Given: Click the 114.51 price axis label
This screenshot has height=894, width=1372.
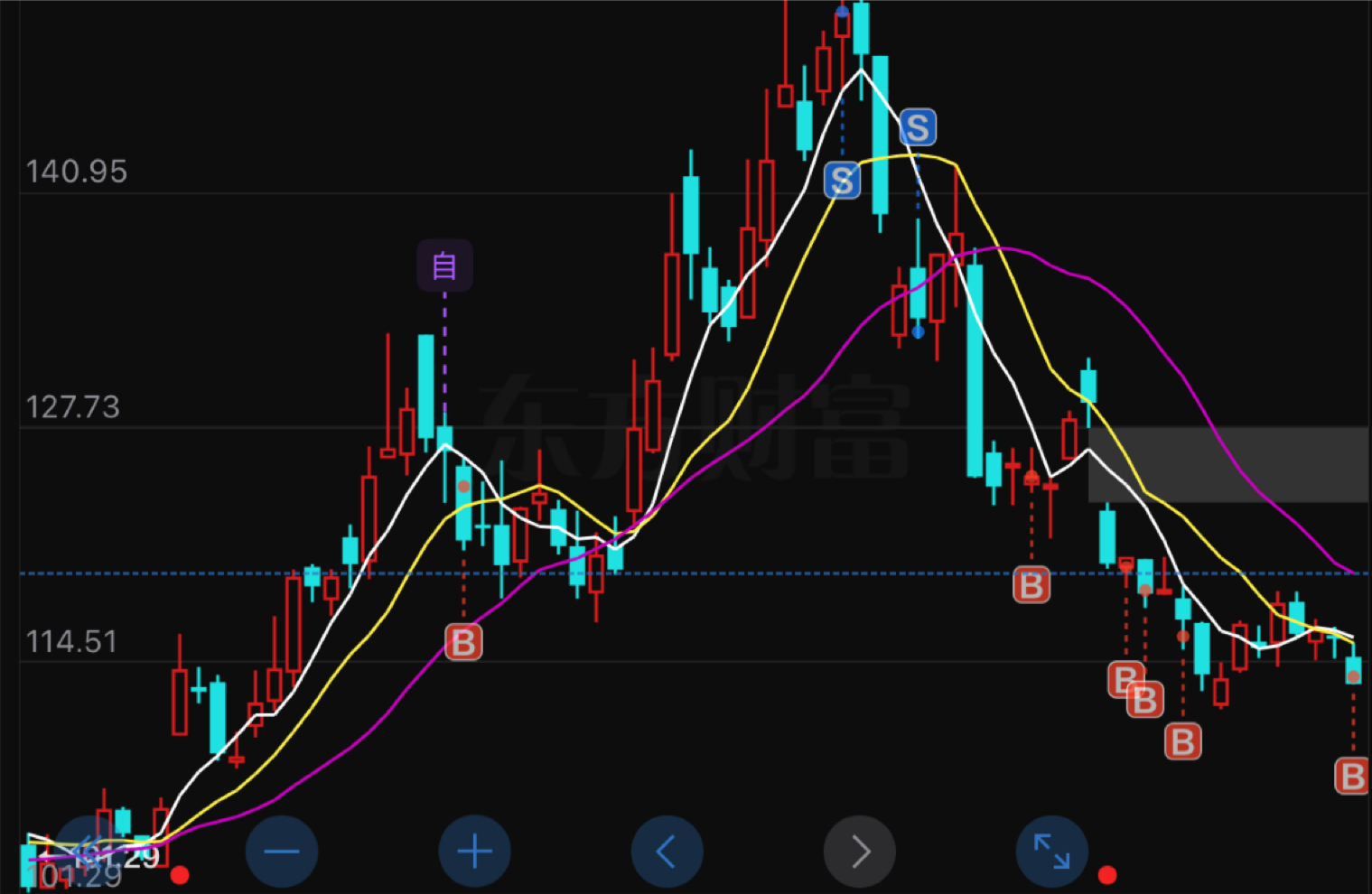Looking at the screenshot, I should 71,642.
